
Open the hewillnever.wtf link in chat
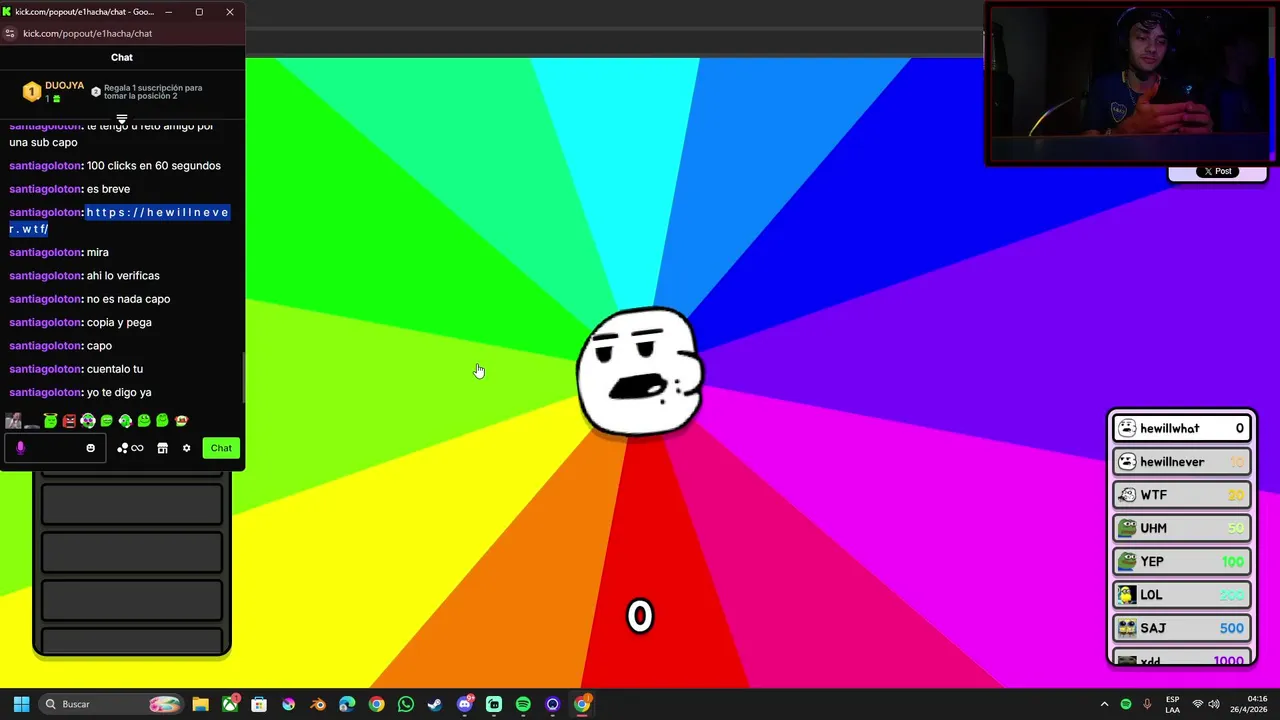pyautogui.click(x=119, y=220)
